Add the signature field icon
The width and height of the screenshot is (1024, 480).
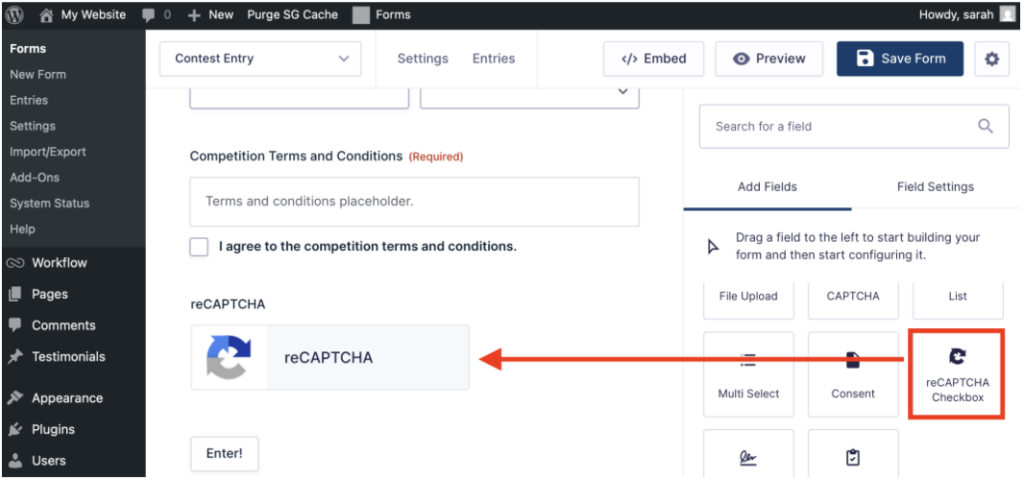pyautogui.click(x=748, y=459)
